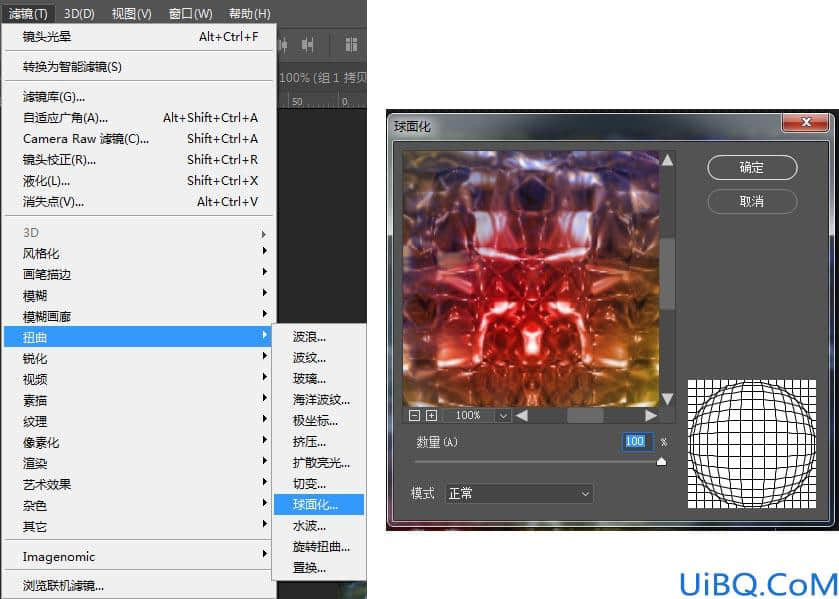Expand the 杂色 submenu
The width and height of the screenshot is (839, 599).
tap(138, 505)
